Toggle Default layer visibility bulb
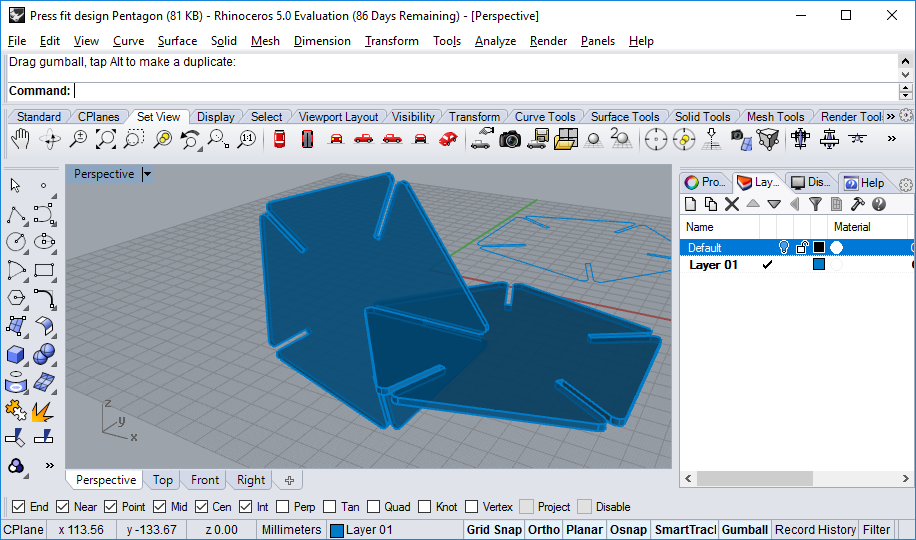Image resolution: width=916 pixels, height=540 pixels. coord(784,247)
